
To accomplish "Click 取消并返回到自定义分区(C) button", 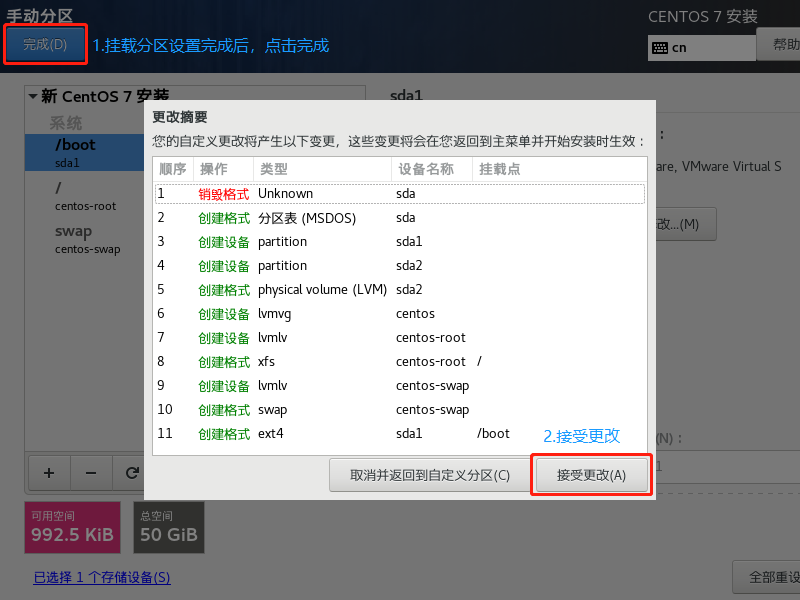I will pyautogui.click(x=429, y=475).
